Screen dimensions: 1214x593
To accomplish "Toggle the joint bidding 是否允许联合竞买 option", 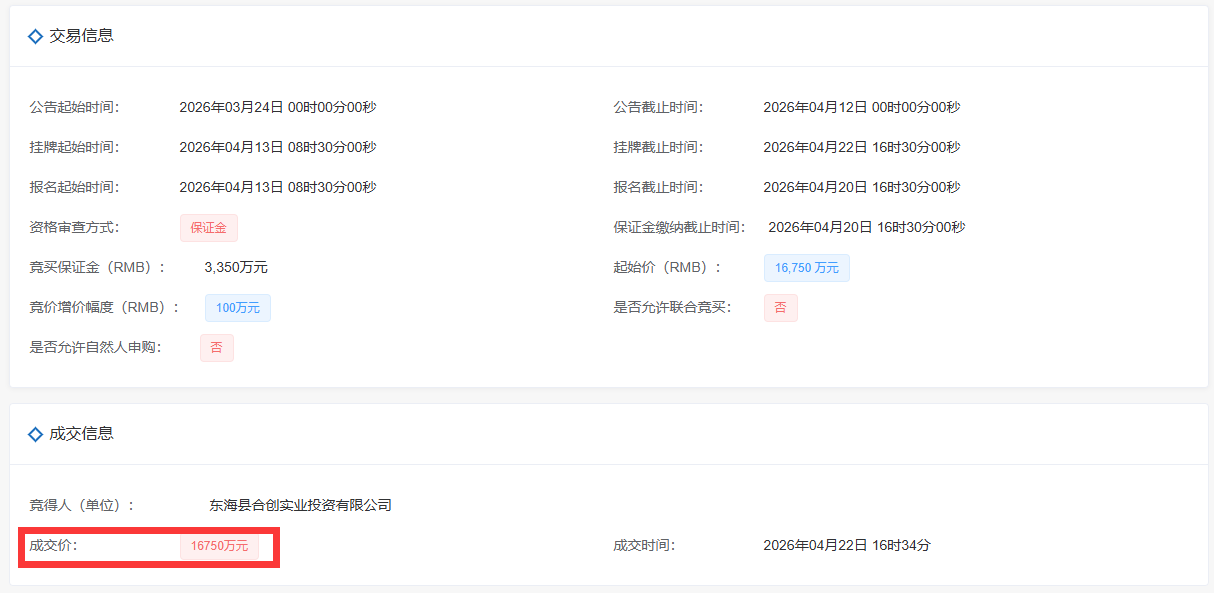I will tap(780, 307).
